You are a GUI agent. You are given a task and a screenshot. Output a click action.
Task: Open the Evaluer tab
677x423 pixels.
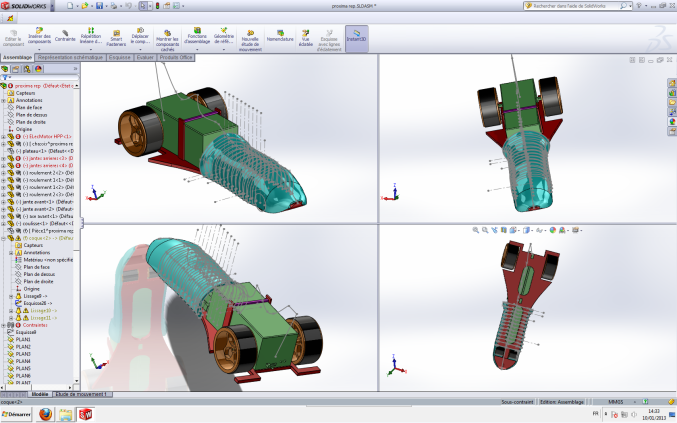[145, 57]
